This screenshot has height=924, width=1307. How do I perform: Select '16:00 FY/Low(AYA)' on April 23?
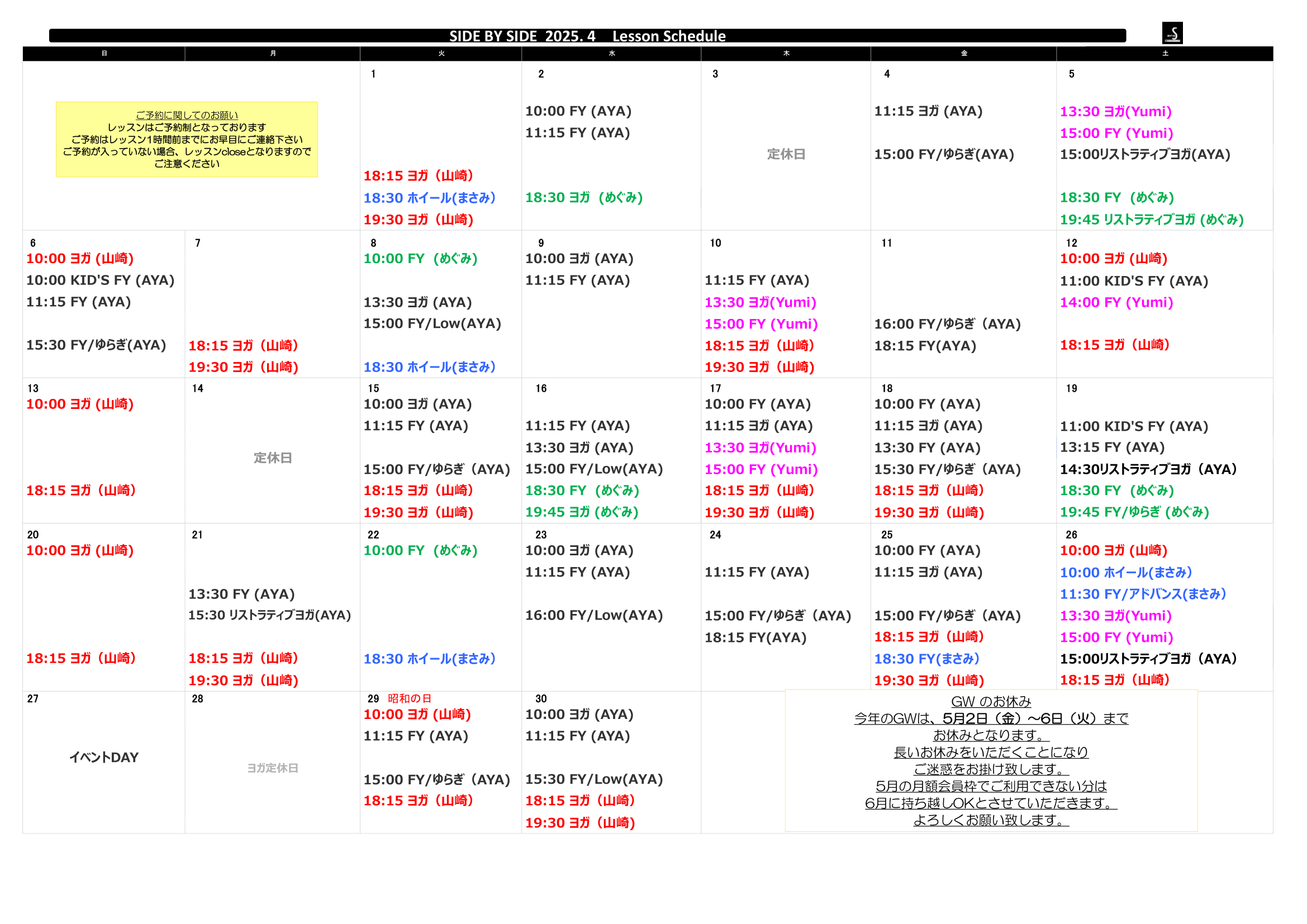point(594,615)
